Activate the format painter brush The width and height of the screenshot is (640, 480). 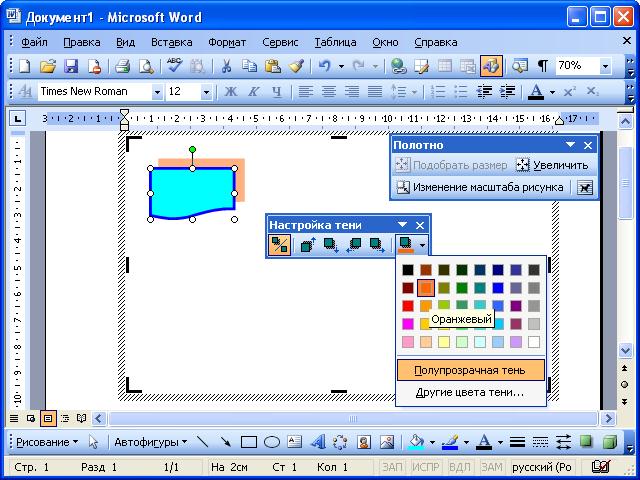tap(296, 66)
